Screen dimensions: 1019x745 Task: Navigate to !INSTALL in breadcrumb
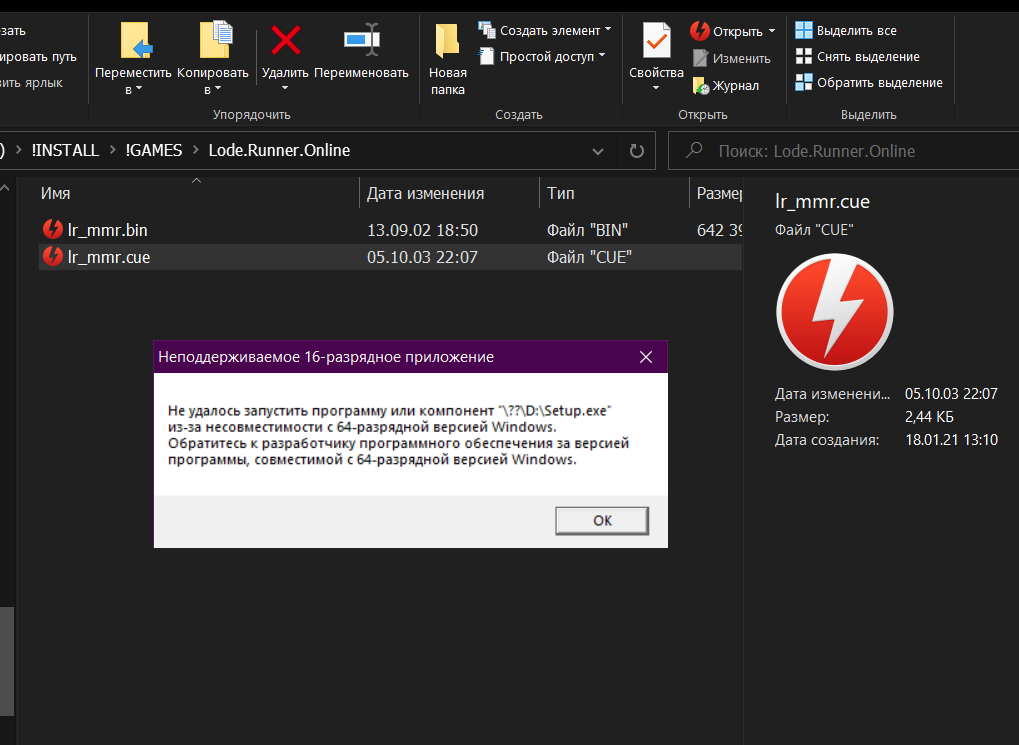pyautogui.click(x=65, y=150)
